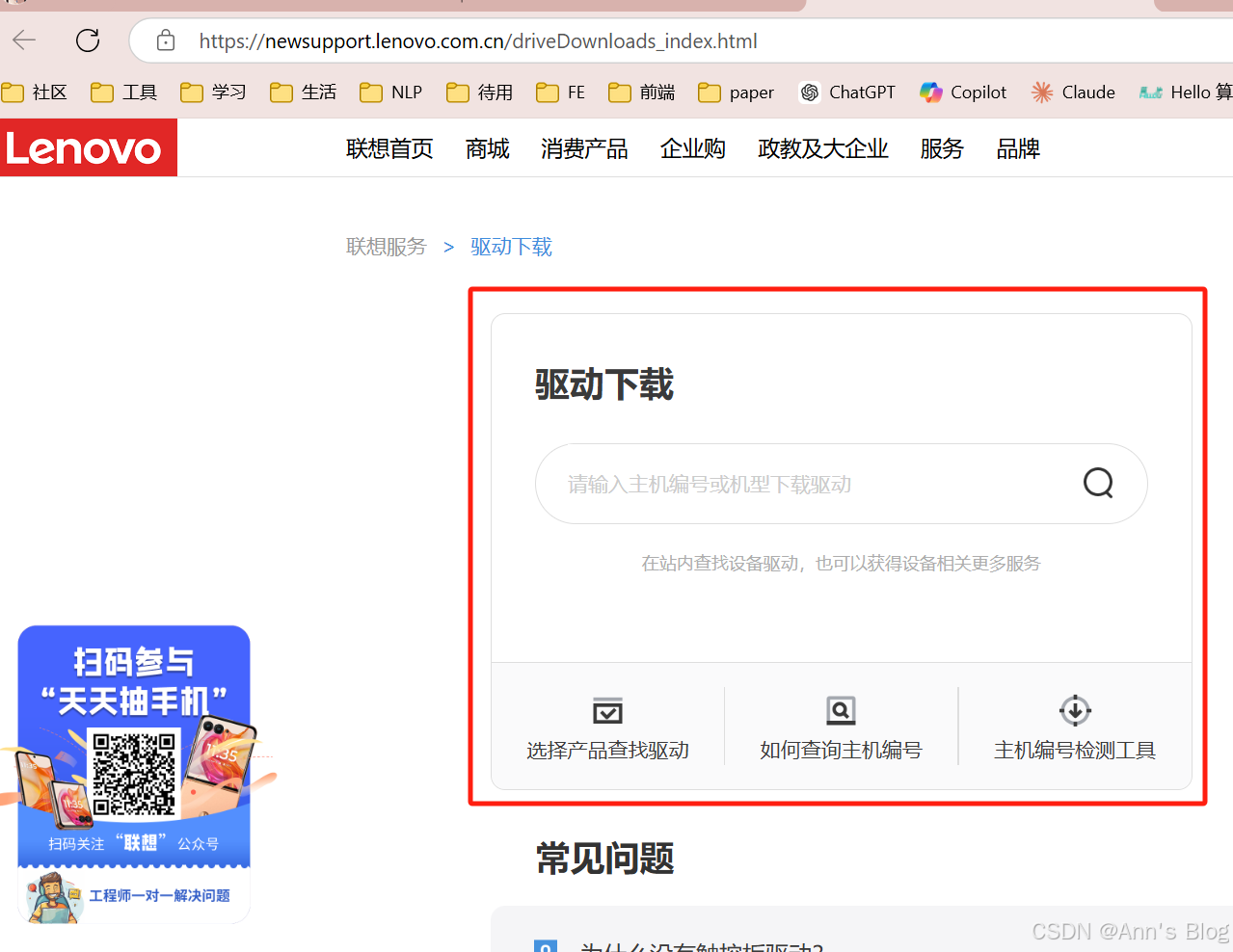Click the 驱动下载 breadcrumb link
Viewport: 1233px width, 952px height.
coord(511,248)
